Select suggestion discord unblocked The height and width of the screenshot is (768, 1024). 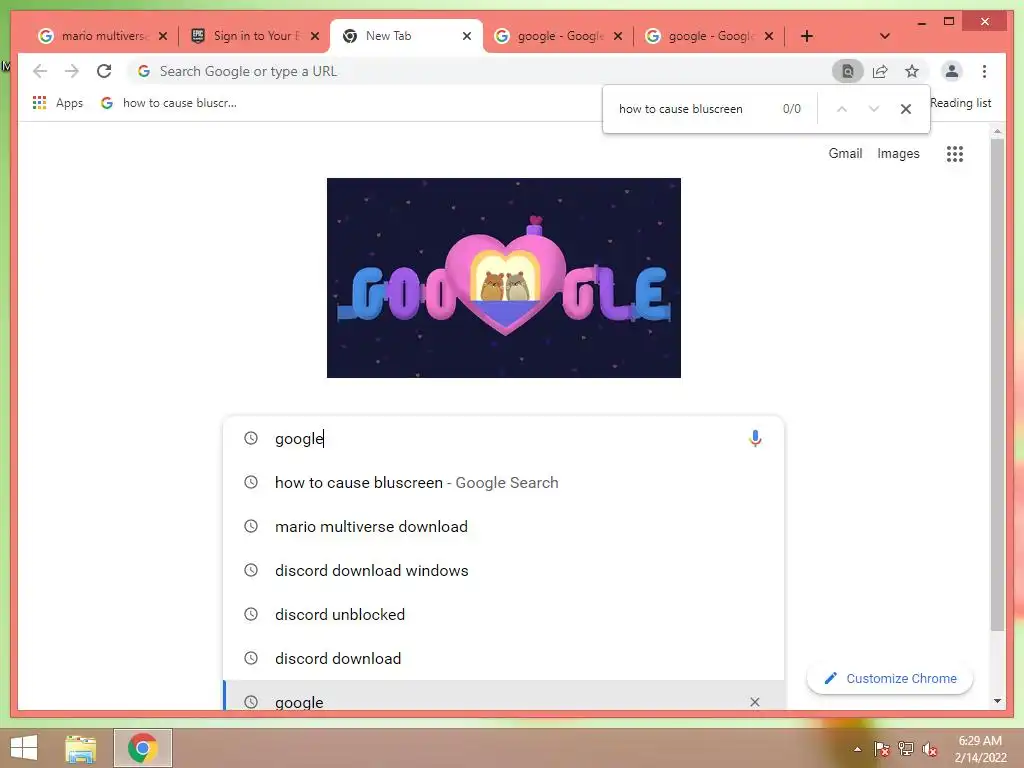(503, 615)
